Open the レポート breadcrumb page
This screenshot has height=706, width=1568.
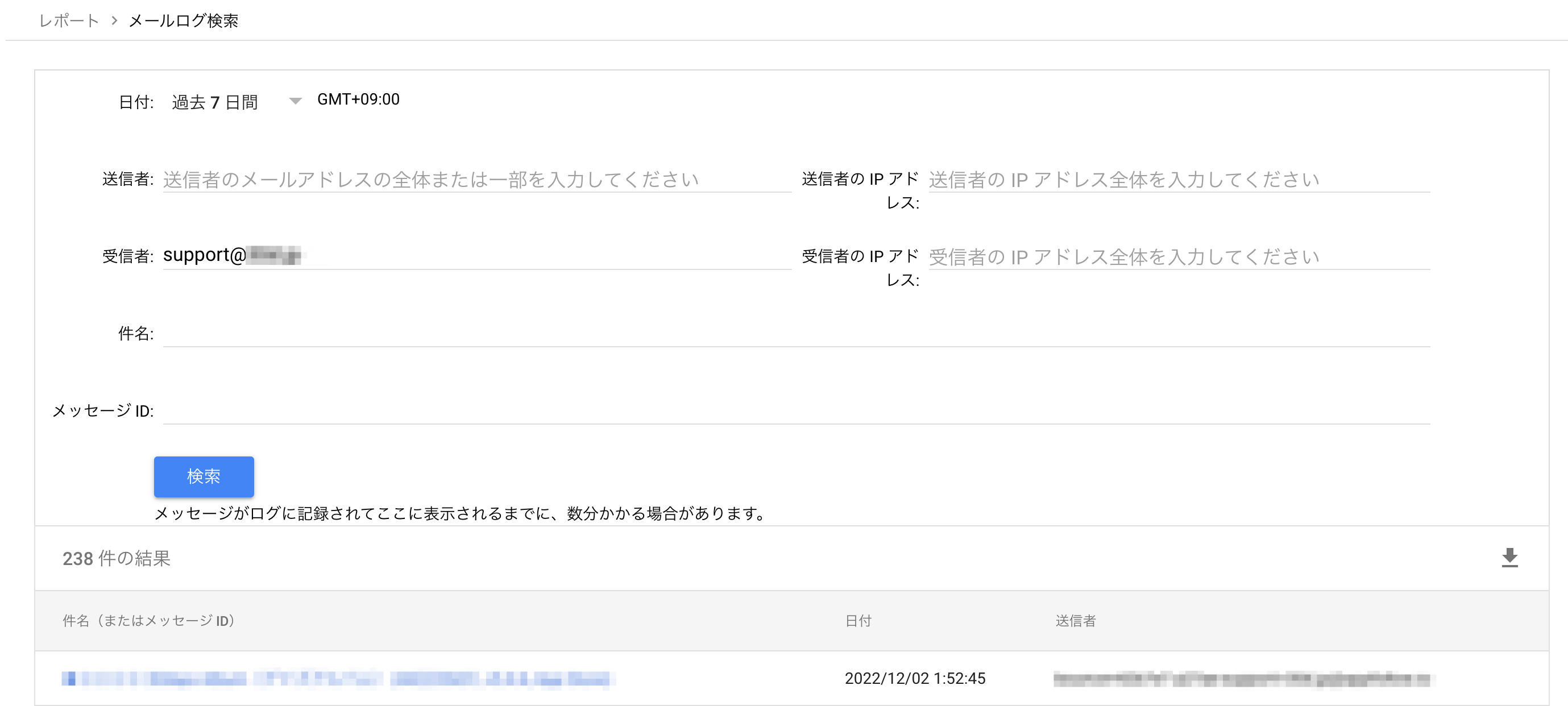(68, 20)
